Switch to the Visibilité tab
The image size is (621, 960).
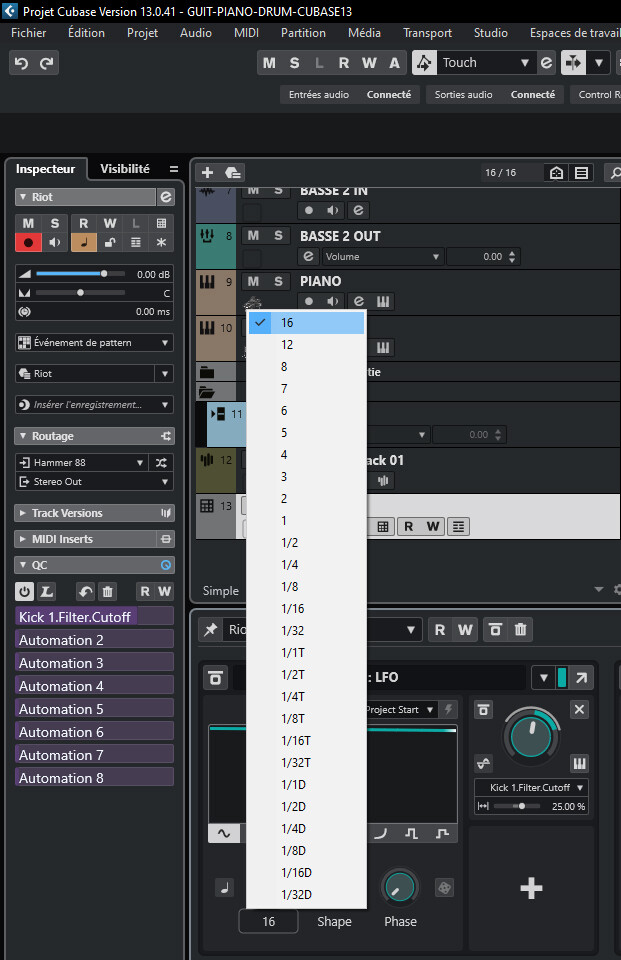click(125, 169)
